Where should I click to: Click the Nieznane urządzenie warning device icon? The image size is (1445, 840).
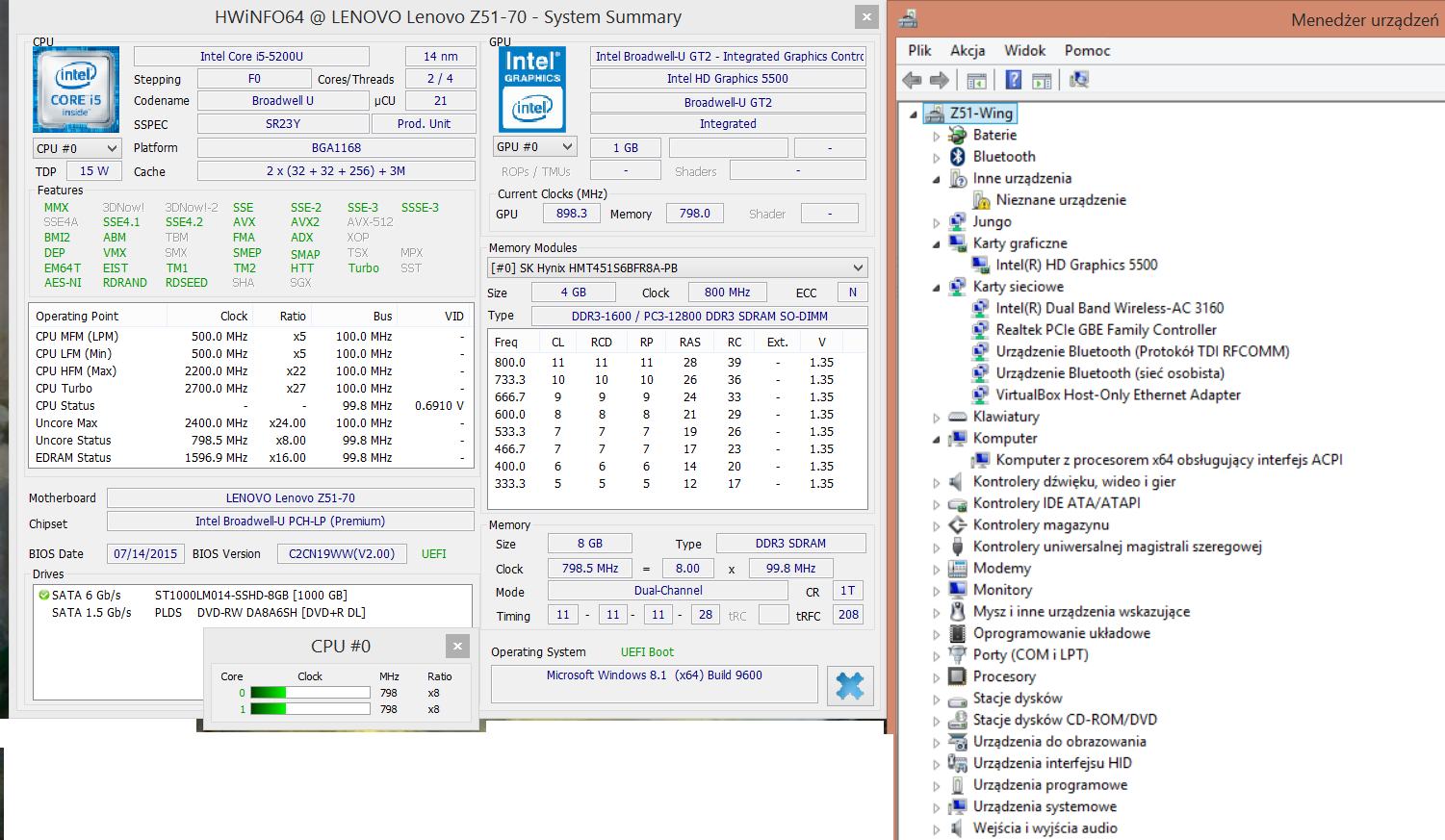(x=981, y=200)
